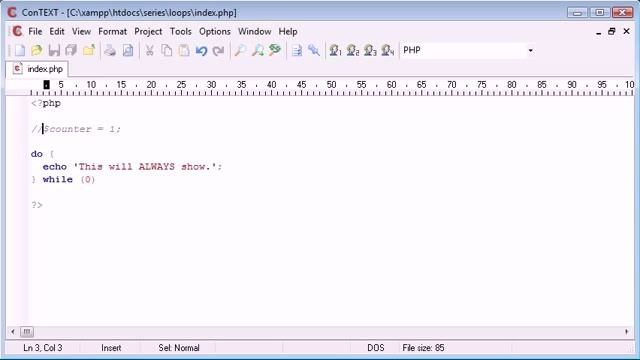Click the string 'This will ALWAYS show.'
Screen dimensions: 640x360
click(x=144, y=167)
